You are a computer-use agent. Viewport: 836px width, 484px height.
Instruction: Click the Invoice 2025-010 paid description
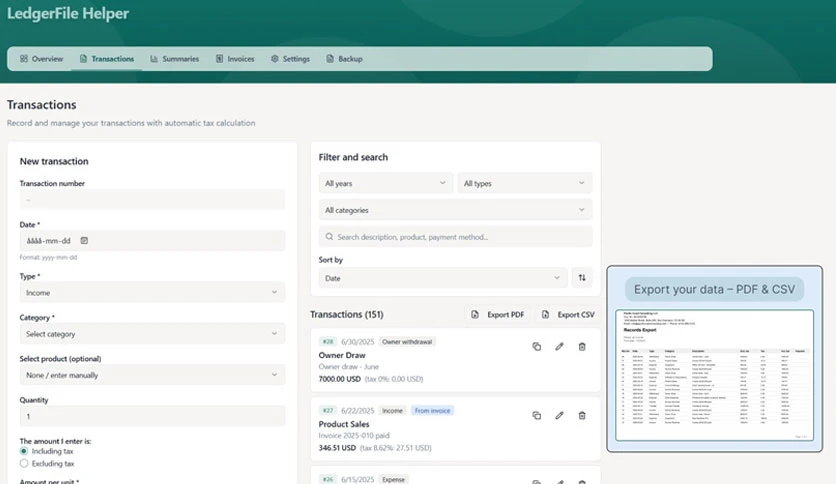(x=354, y=435)
